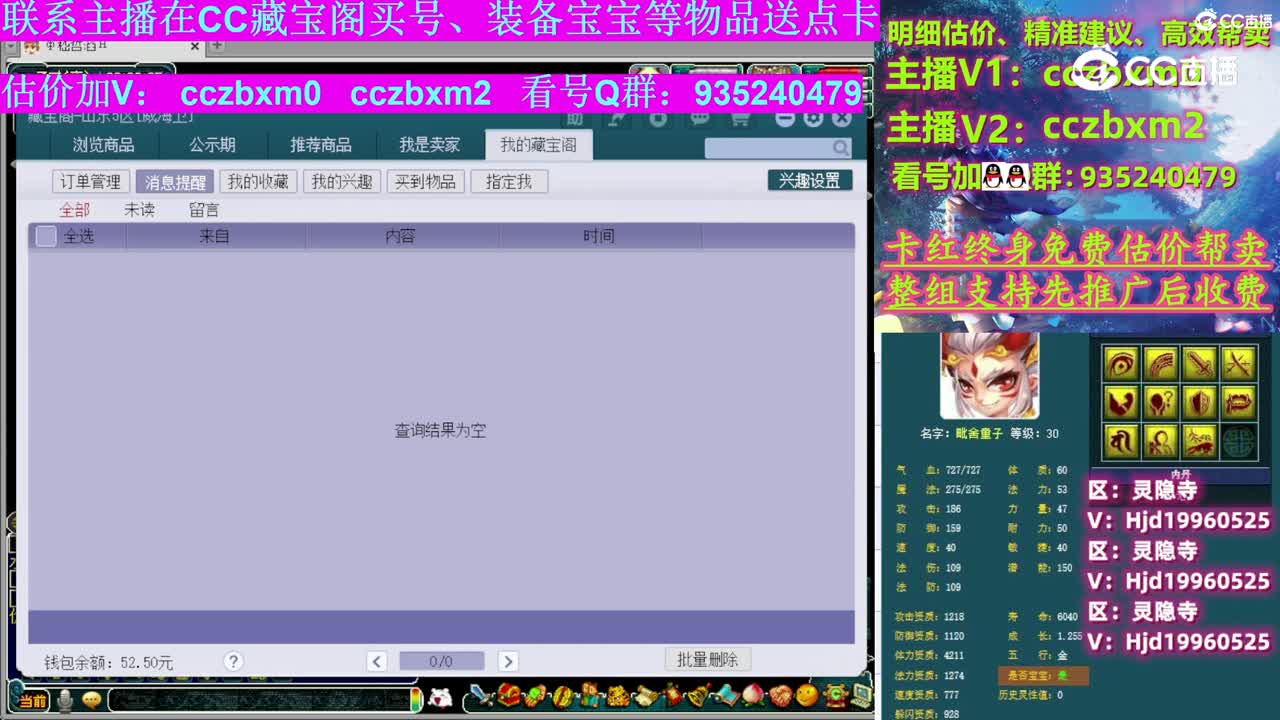Select the single sword skill icon
This screenshot has width=1280, height=720.
[1200, 364]
